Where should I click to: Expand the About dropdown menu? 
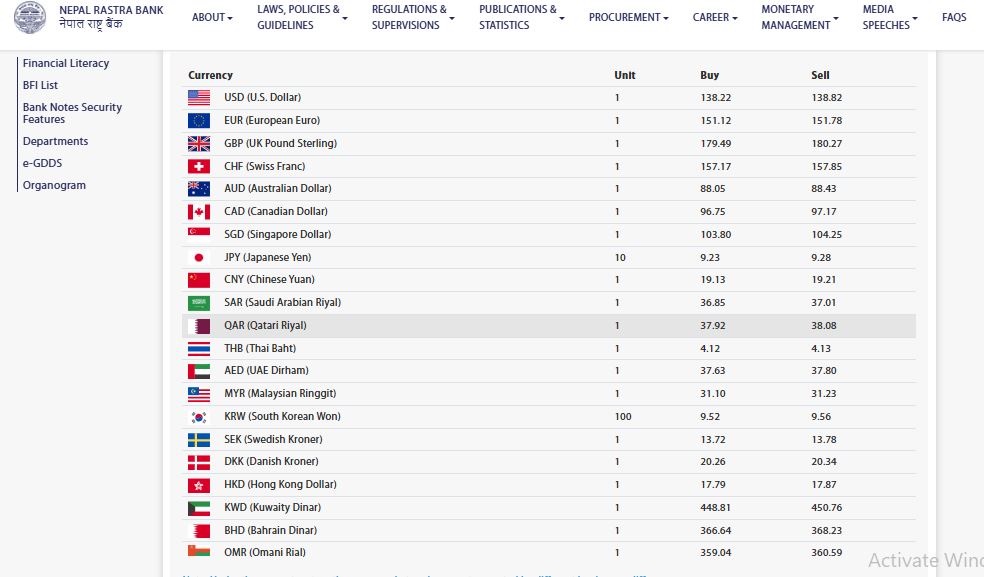tap(212, 18)
